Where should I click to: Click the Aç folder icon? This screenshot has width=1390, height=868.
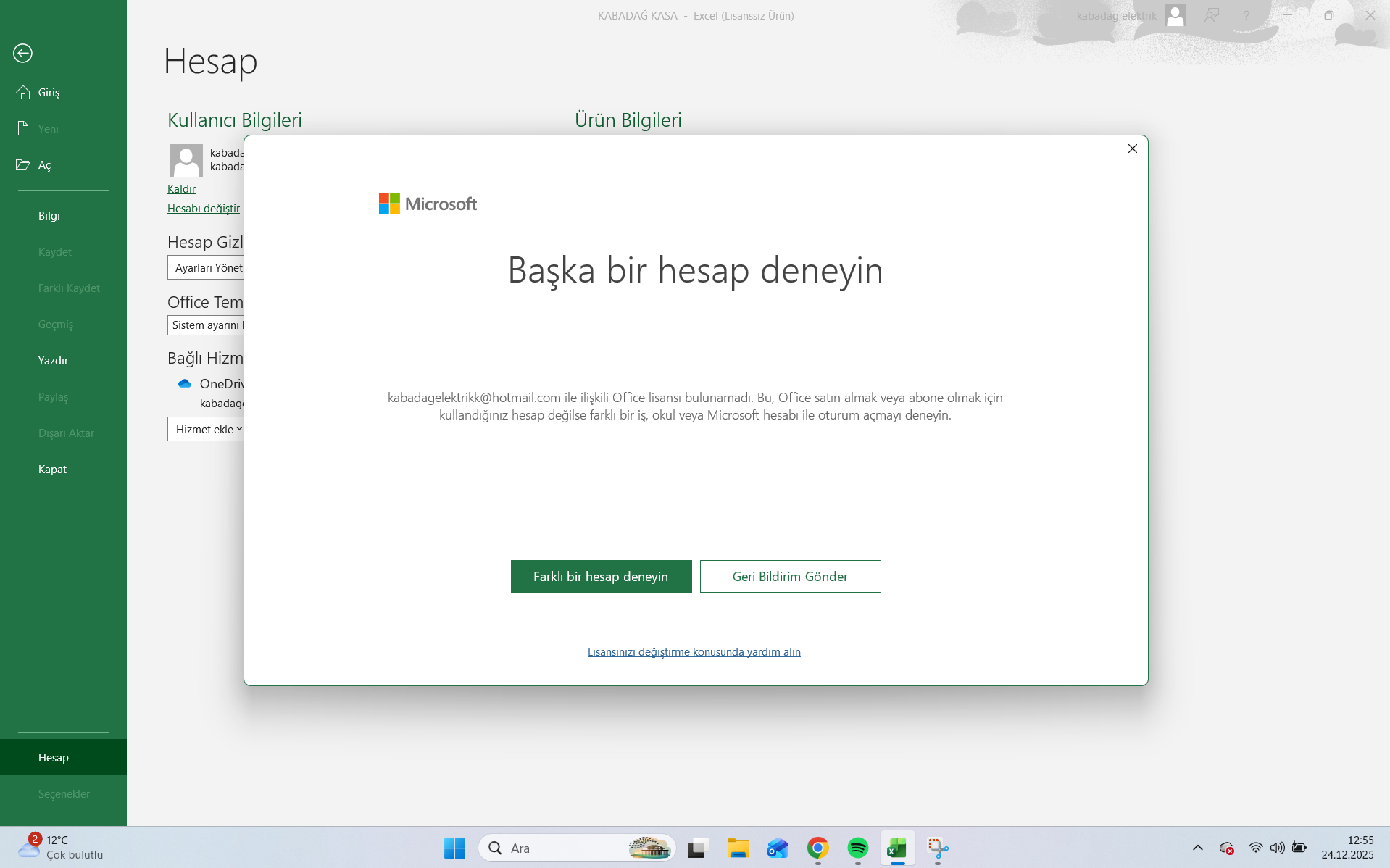[23, 164]
